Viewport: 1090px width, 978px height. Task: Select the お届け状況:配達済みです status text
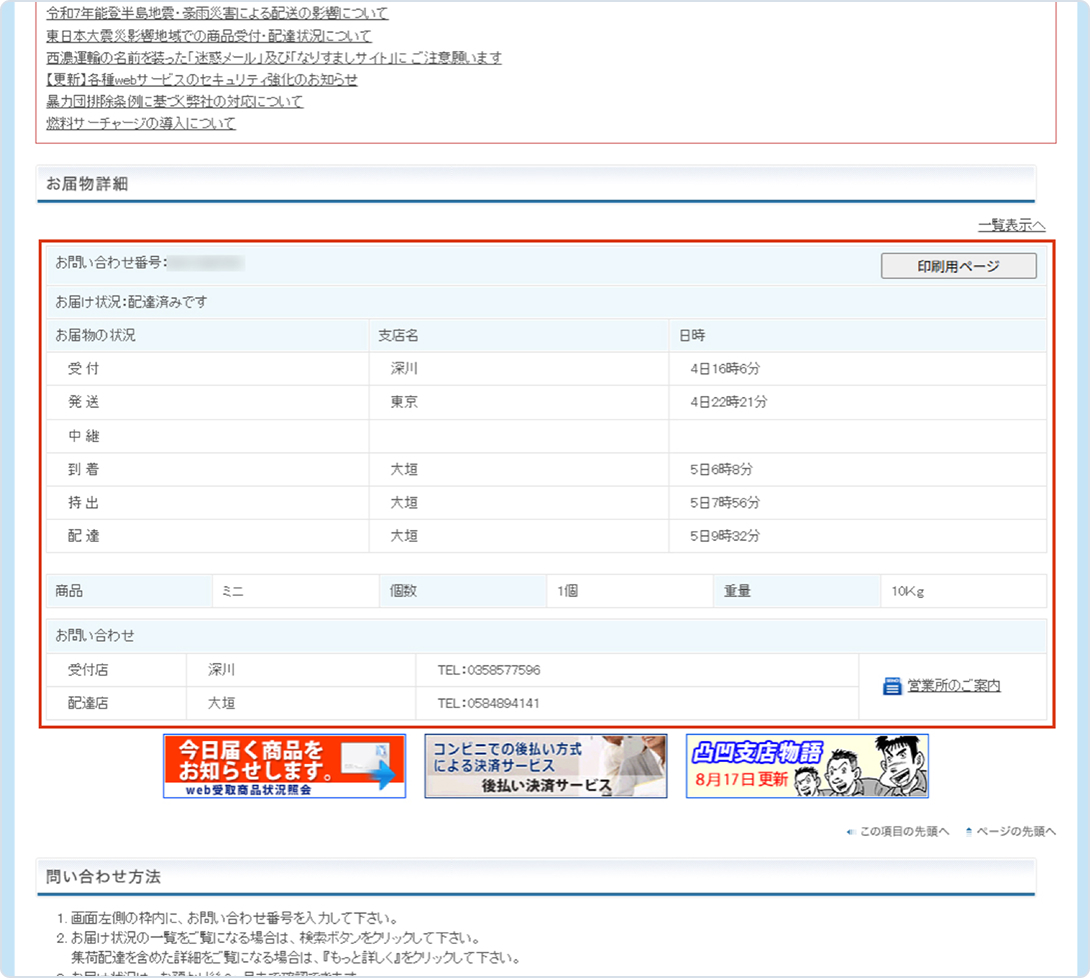pyautogui.click(x=131, y=302)
